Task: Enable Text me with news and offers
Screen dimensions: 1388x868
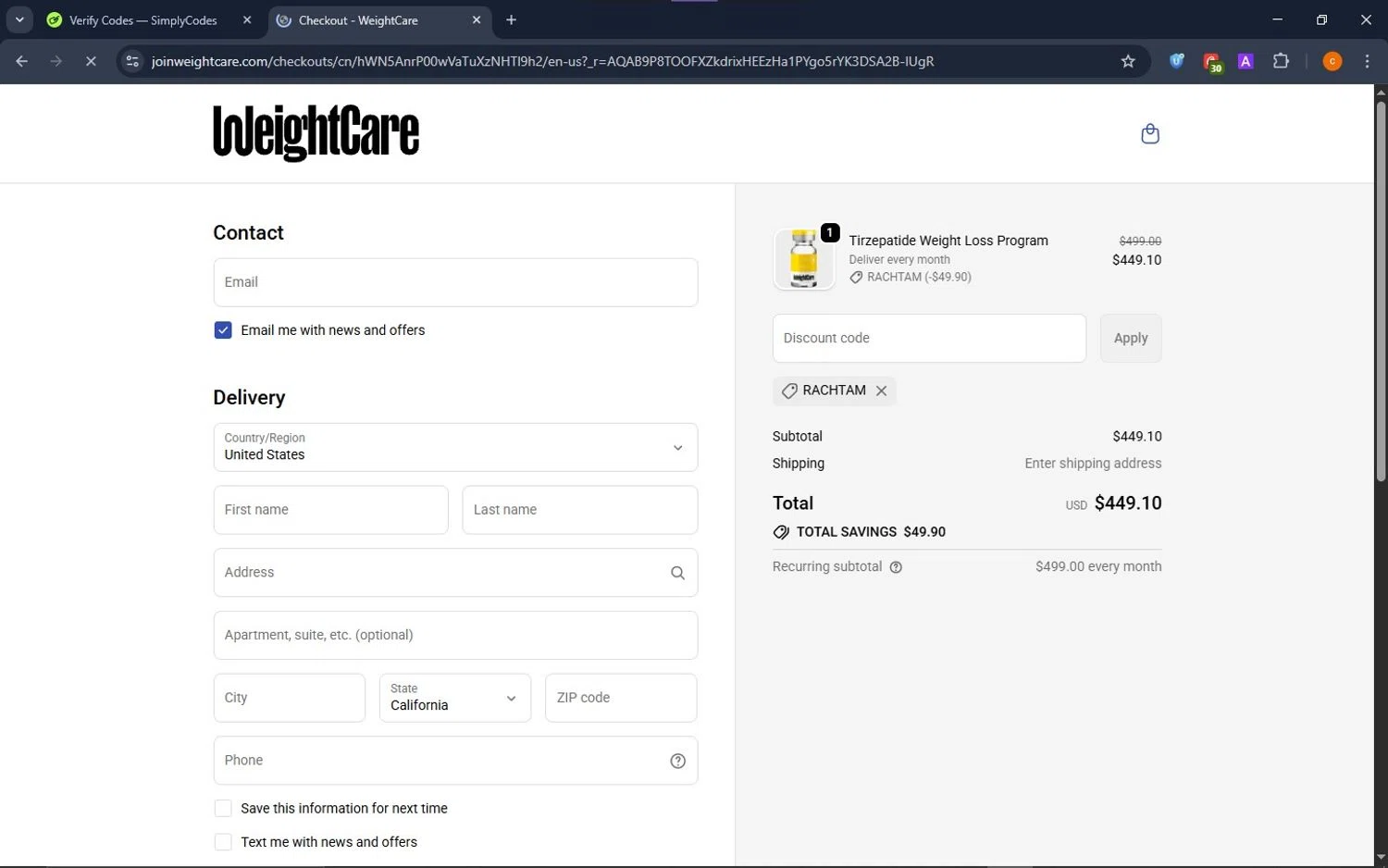Action: [x=223, y=842]
